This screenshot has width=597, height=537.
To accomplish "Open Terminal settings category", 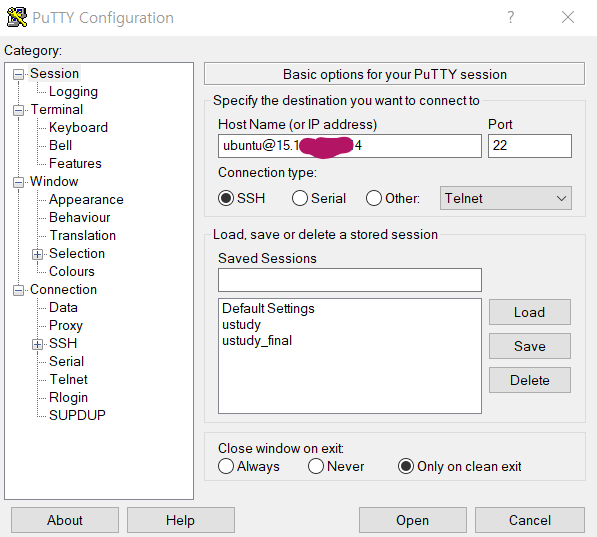I will 57,110.
